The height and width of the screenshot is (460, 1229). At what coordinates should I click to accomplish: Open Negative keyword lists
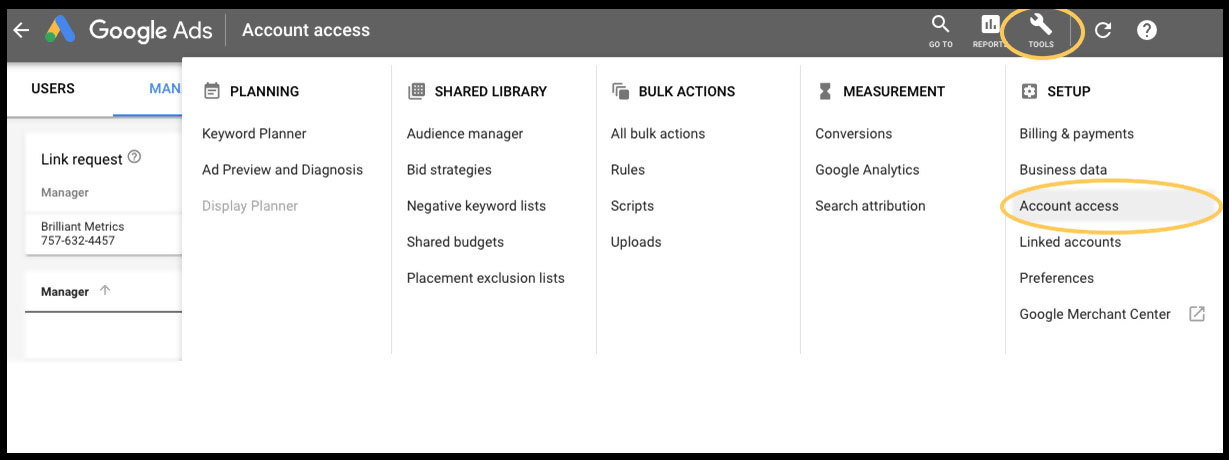coord(476,206)
